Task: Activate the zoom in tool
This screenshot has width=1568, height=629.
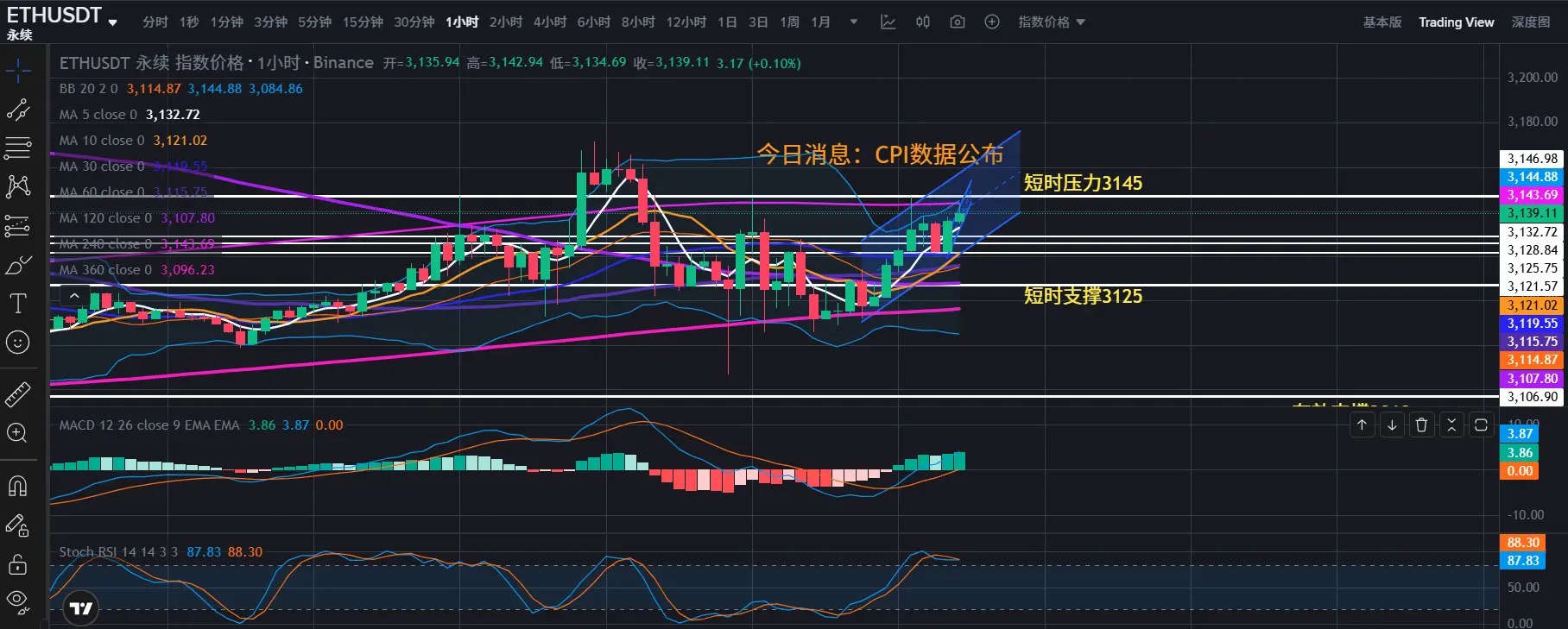Action: coord(18,433)
